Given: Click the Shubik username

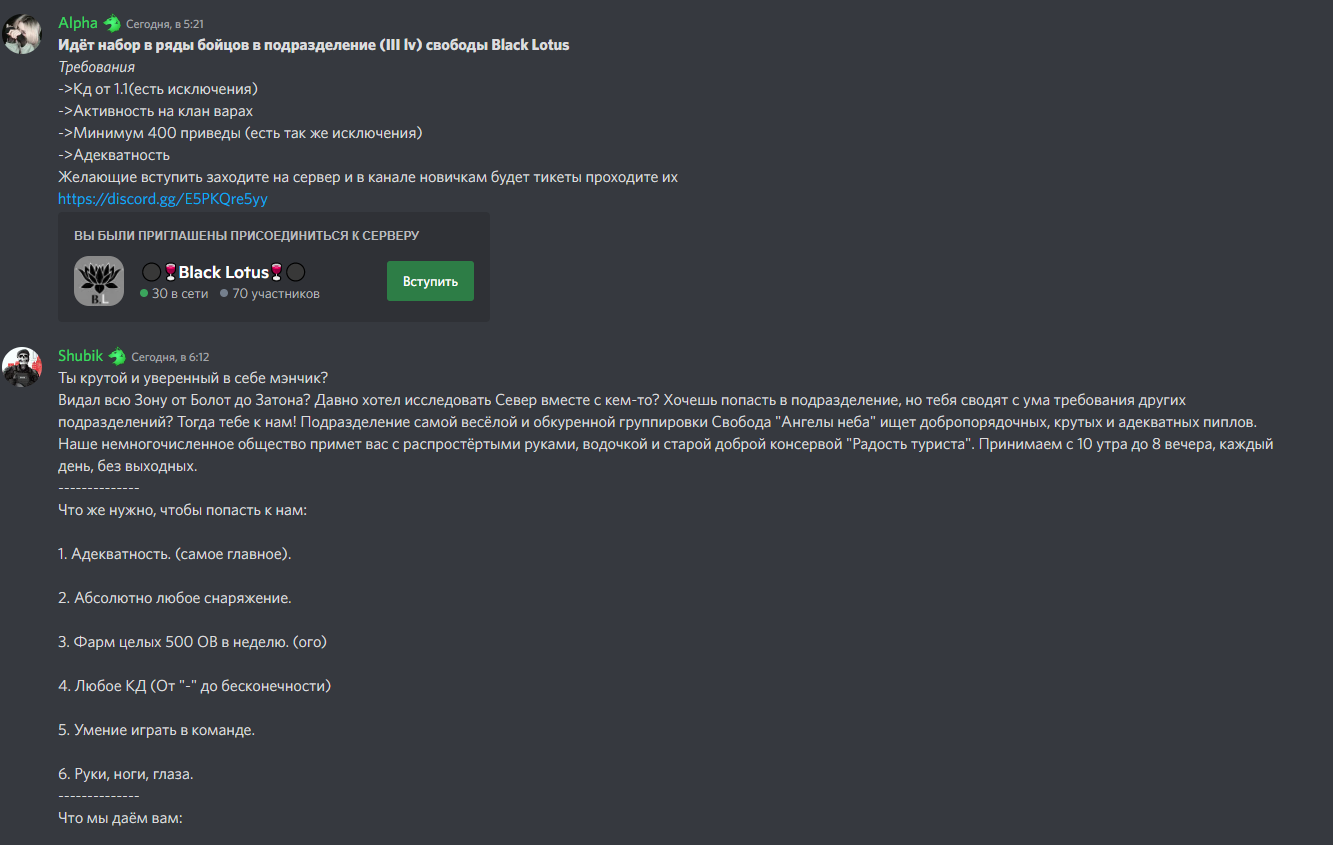Looking at the screenshot, I should 80,356.
